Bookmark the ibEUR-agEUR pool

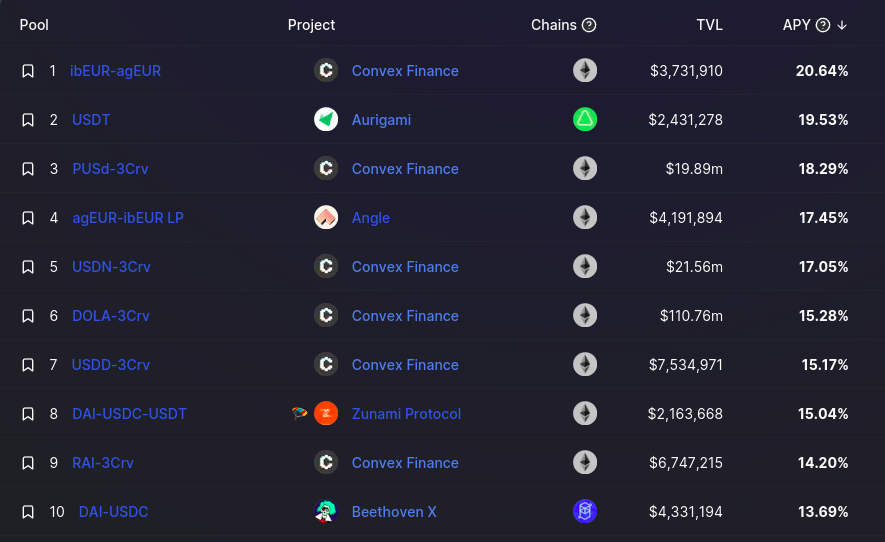coord(28,71)
